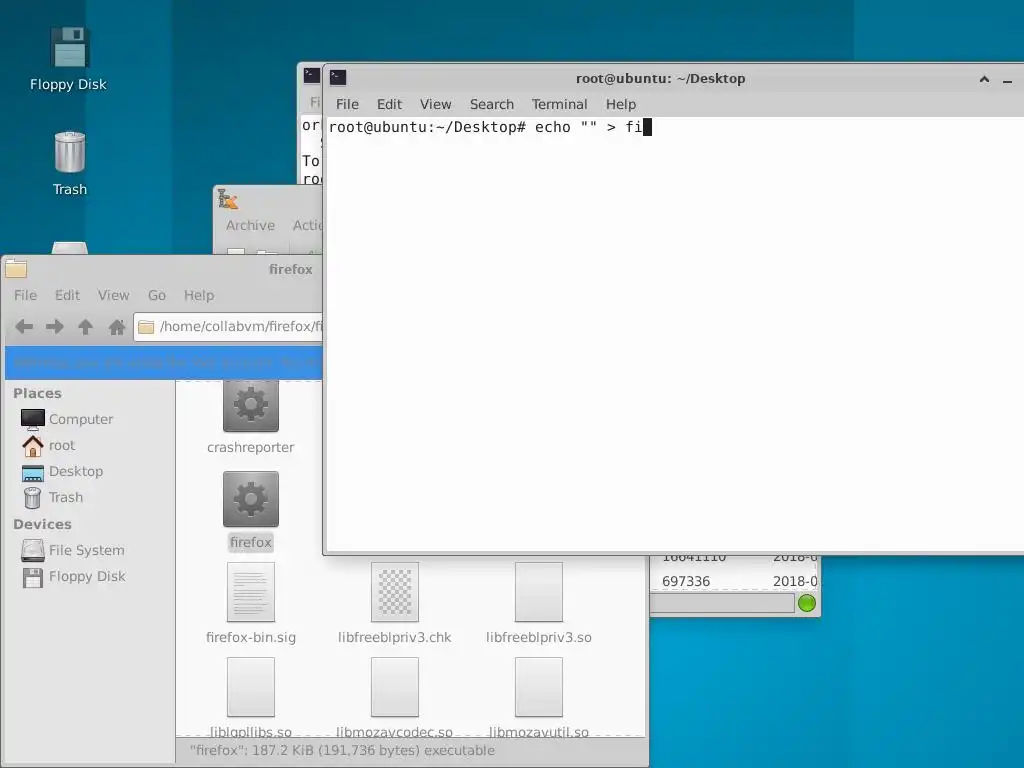Click the 697336 size cell in archive list
The width and height of the screenshot is (1024, 768).
point(686,581)
